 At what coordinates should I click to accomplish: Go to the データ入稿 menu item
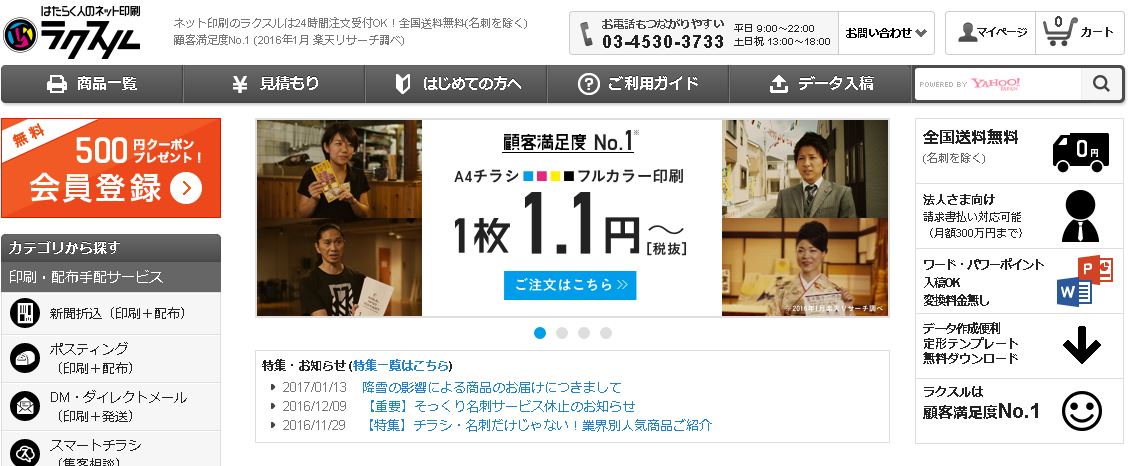pos(820,84)
